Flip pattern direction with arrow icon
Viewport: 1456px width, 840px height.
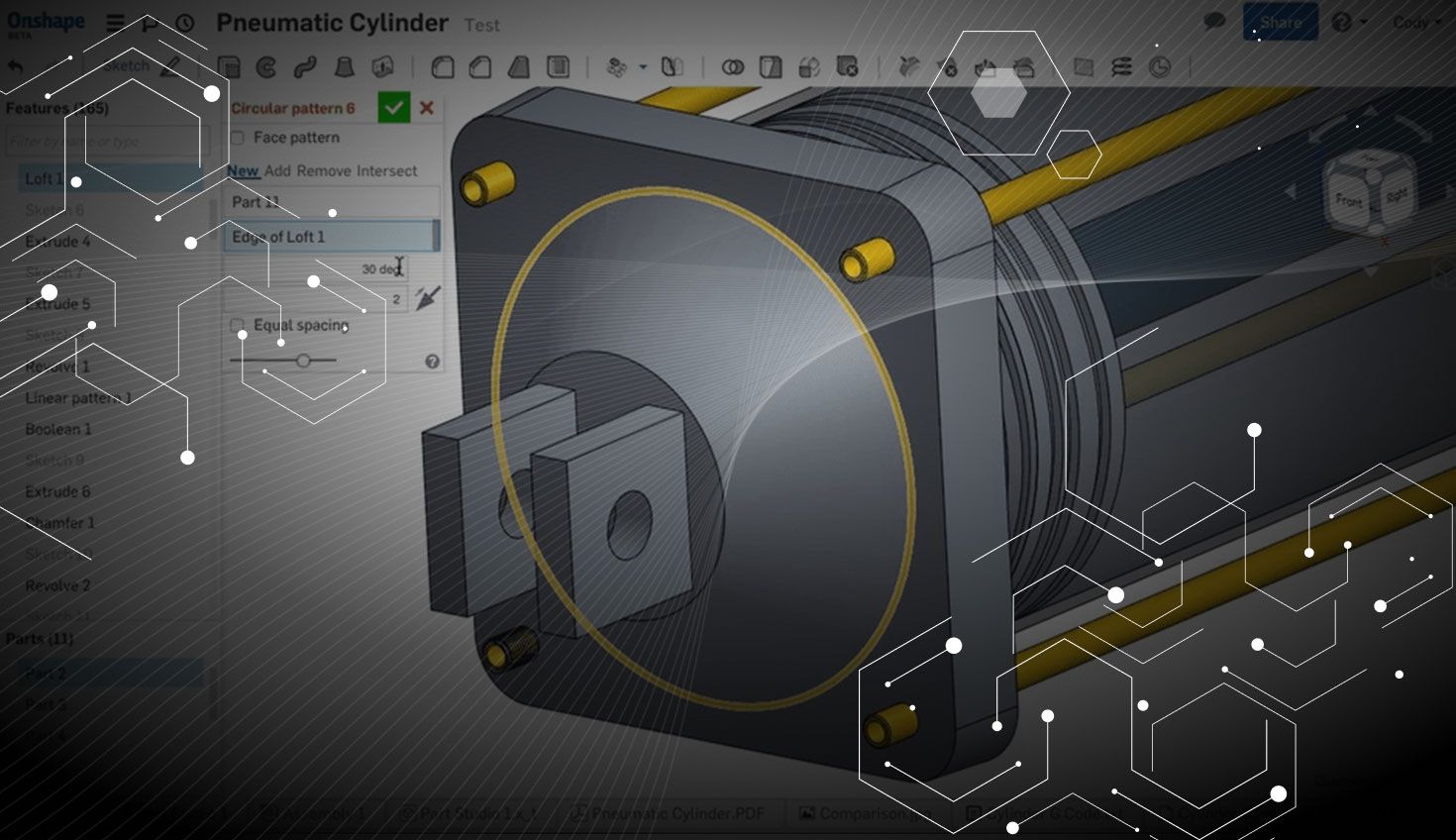point(428,298)
